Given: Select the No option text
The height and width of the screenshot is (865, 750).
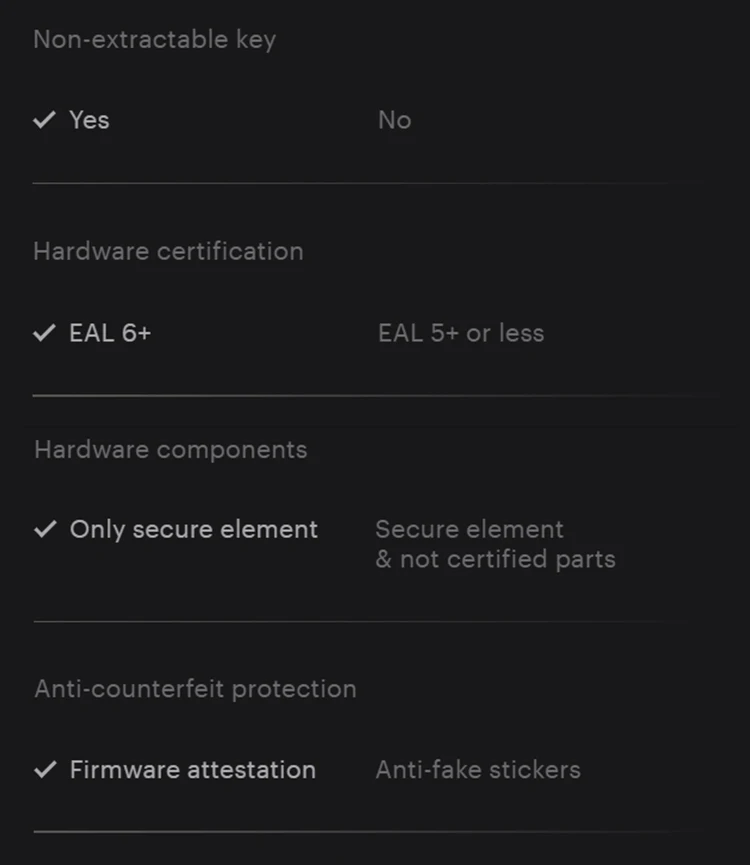Looking at the screenshot, I should 394,120.
